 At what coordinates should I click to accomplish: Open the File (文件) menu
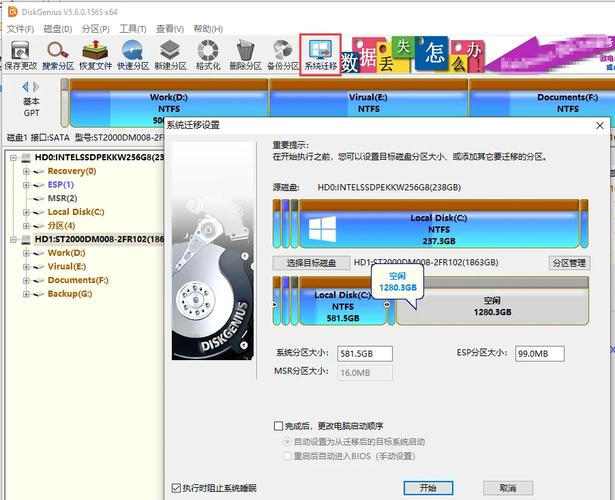(x=20, y=29)
